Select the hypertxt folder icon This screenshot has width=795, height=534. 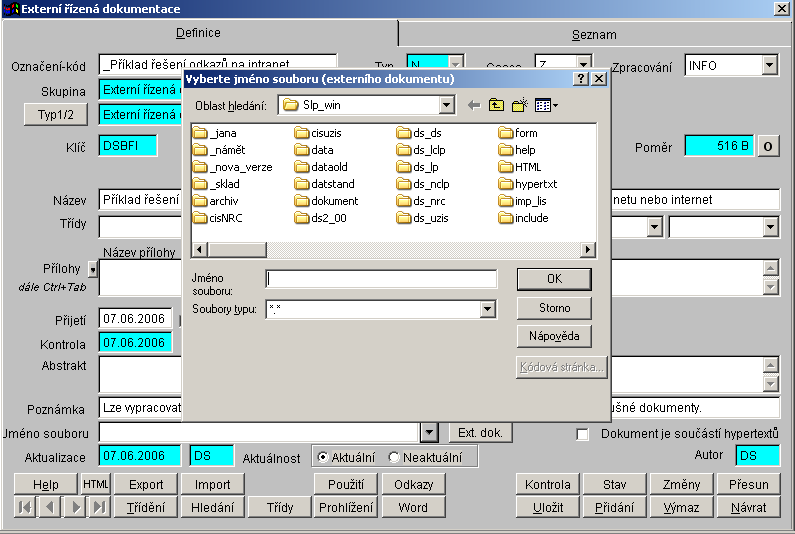click(506, 184)
